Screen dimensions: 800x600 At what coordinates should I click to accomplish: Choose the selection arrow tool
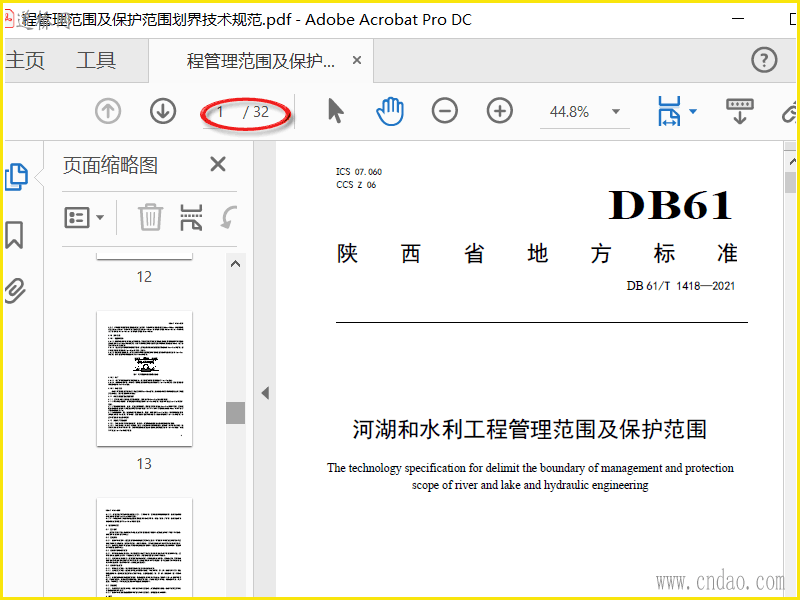335,111
